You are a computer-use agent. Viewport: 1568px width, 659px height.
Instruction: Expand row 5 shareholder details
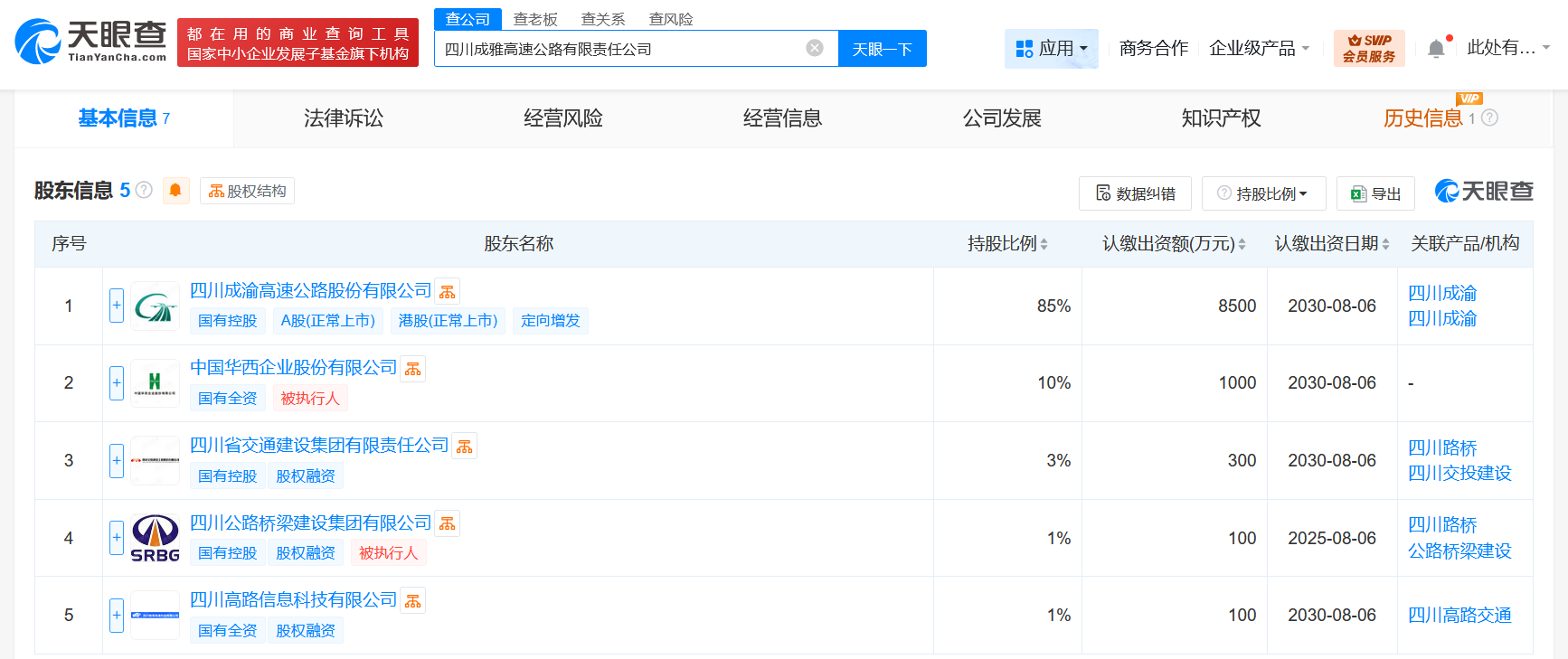117,615
